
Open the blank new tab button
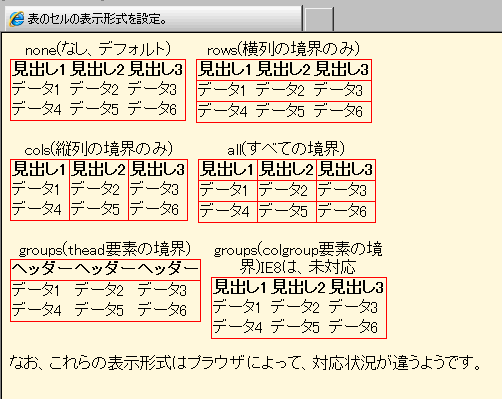pos(319,20)
